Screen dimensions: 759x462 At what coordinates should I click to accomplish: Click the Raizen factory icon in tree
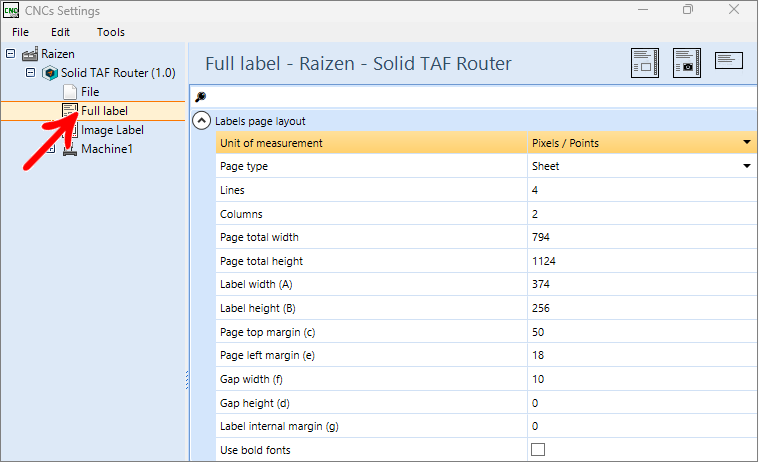(x=30, y=54)
